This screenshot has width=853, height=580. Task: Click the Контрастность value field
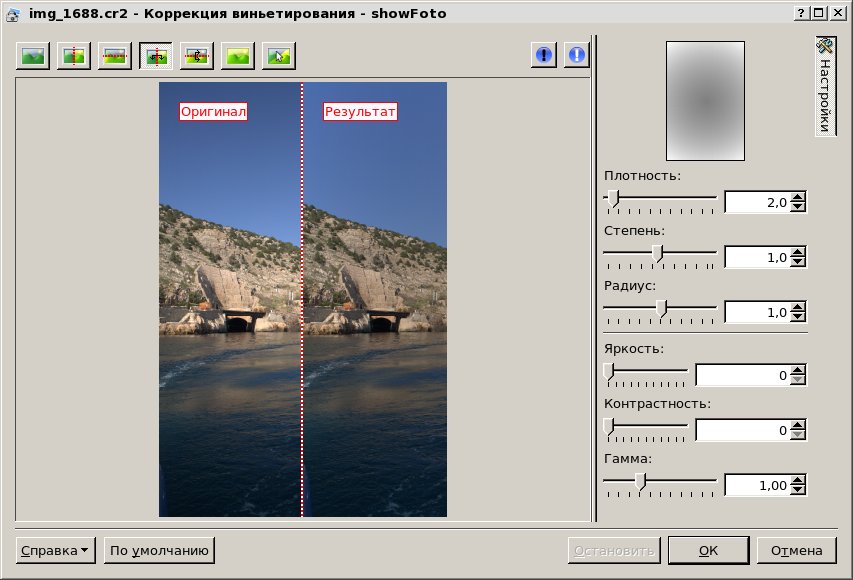coord(743,430)
